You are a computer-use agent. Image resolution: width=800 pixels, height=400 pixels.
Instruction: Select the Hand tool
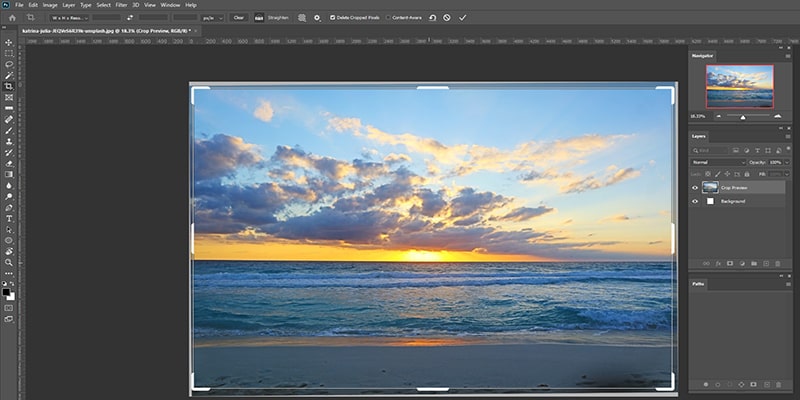(9, 252)
